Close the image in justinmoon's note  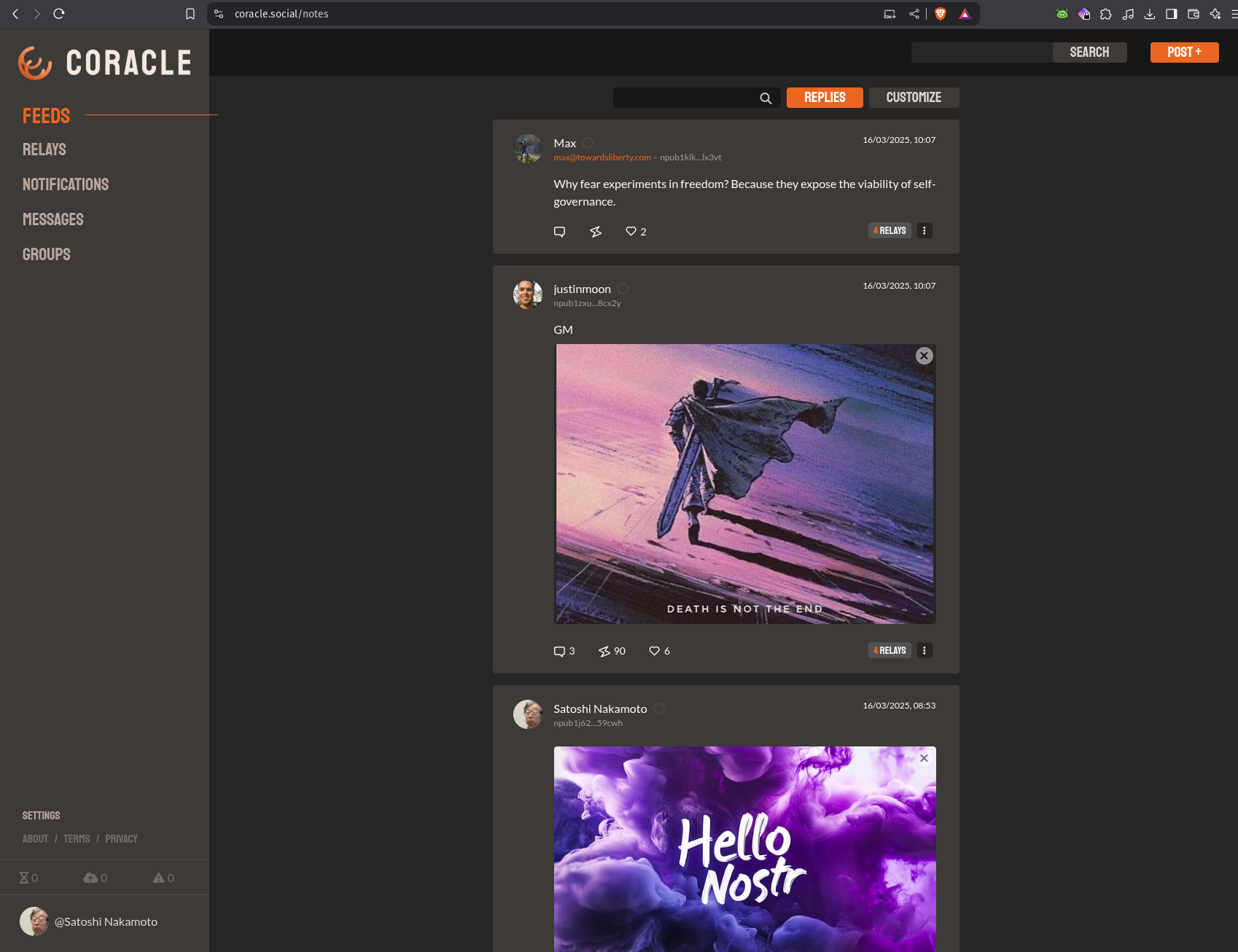pos(924,356)
